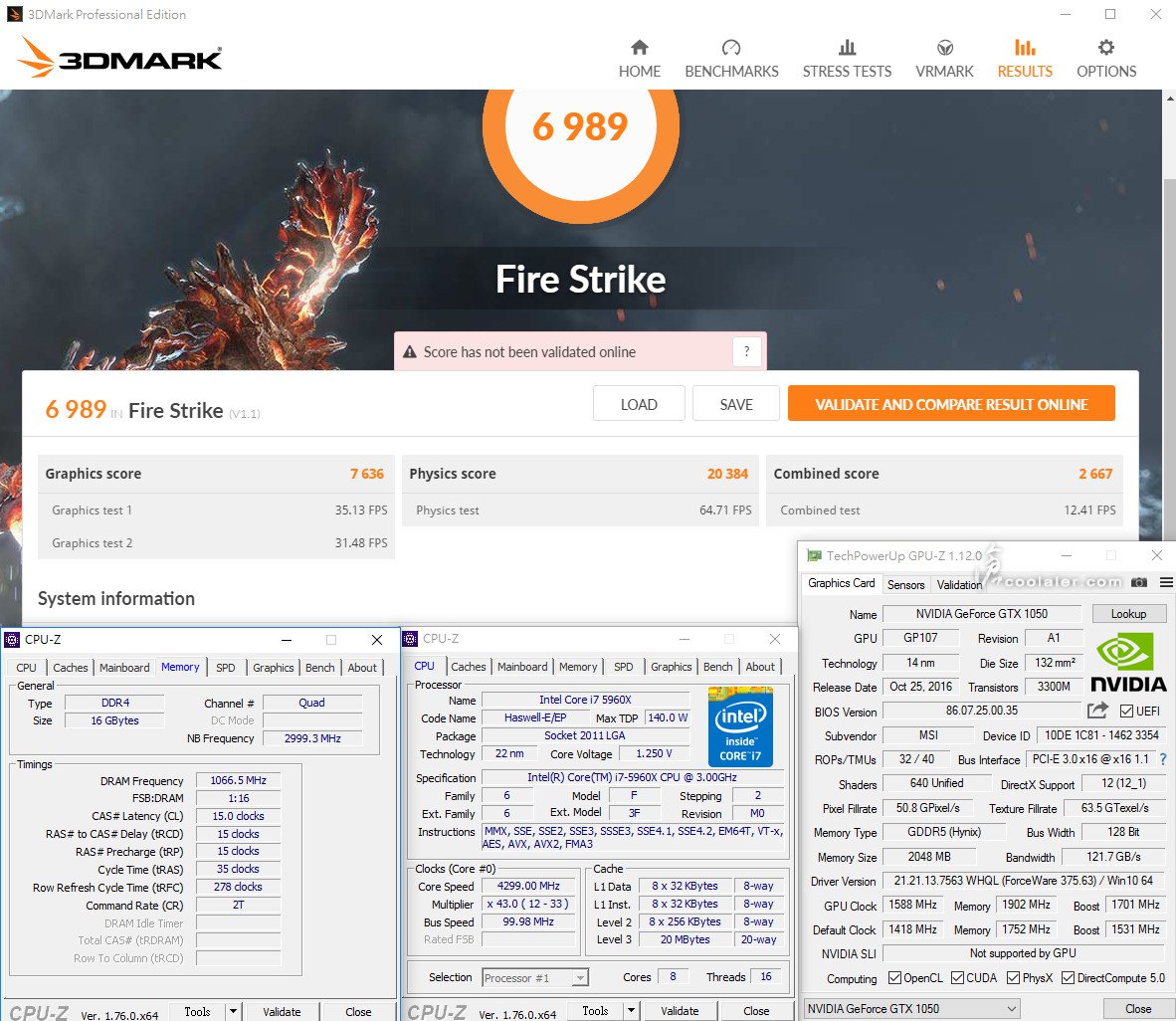Select Bench tab in CPU-Z CPU window
This screenshot has height=1021, width=1176.
(x=717, y=666)
